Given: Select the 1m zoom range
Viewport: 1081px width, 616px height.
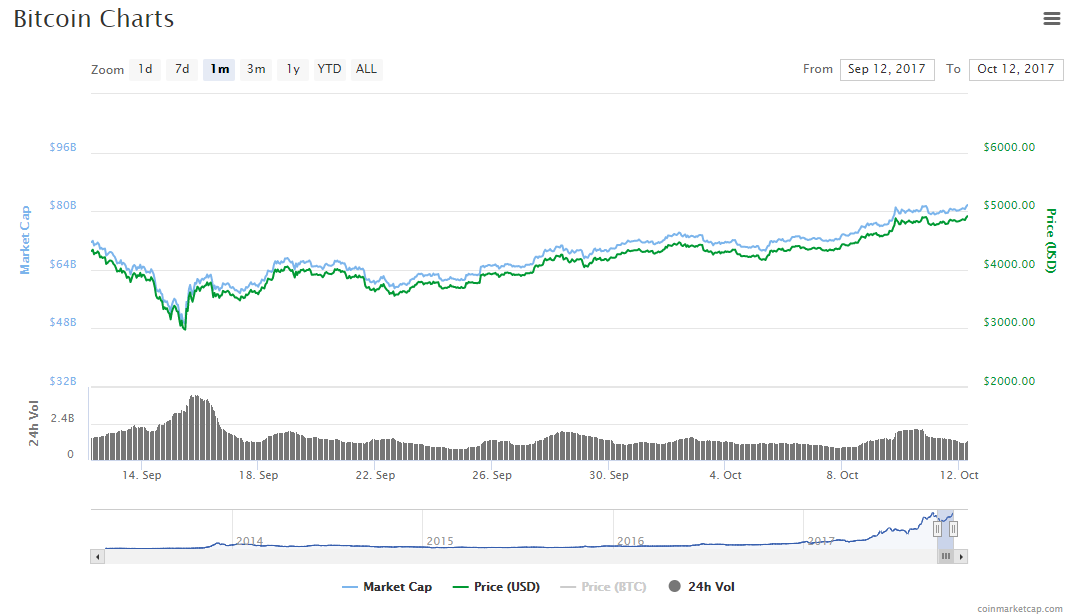Looking at the screenshot, I should coord(219,69).
